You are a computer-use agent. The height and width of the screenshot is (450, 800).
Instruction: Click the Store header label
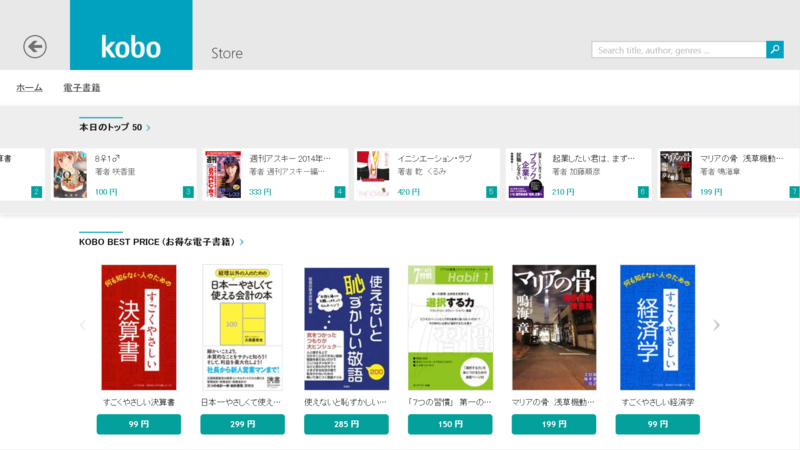227,53
